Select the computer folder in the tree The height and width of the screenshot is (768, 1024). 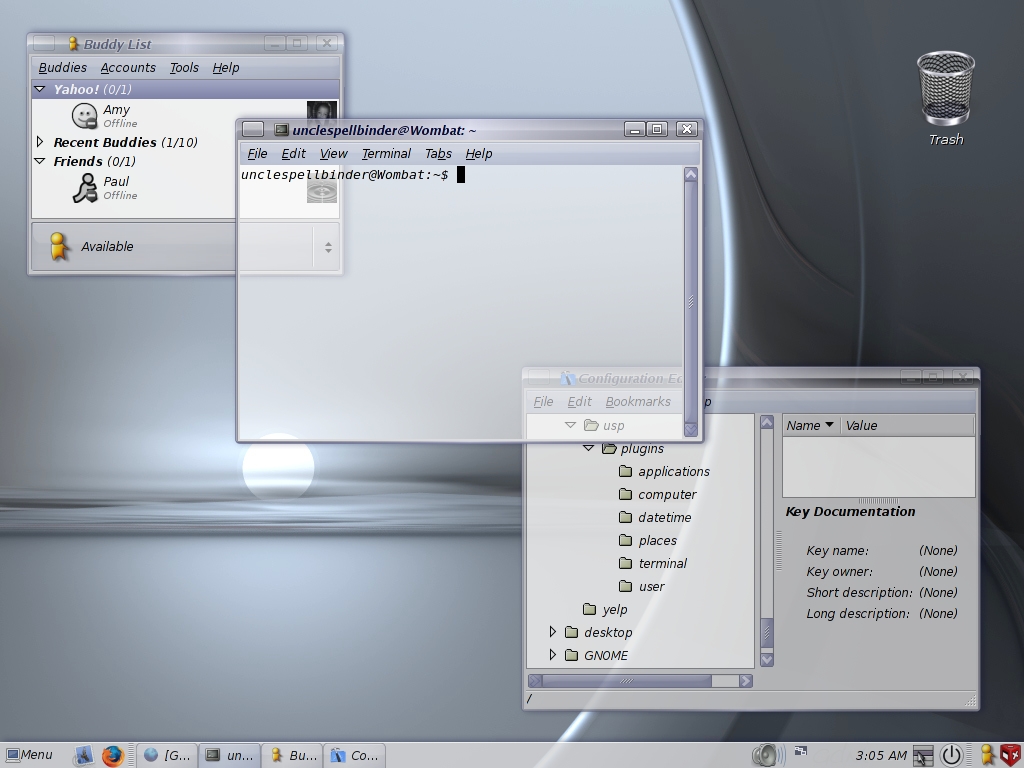658,494
